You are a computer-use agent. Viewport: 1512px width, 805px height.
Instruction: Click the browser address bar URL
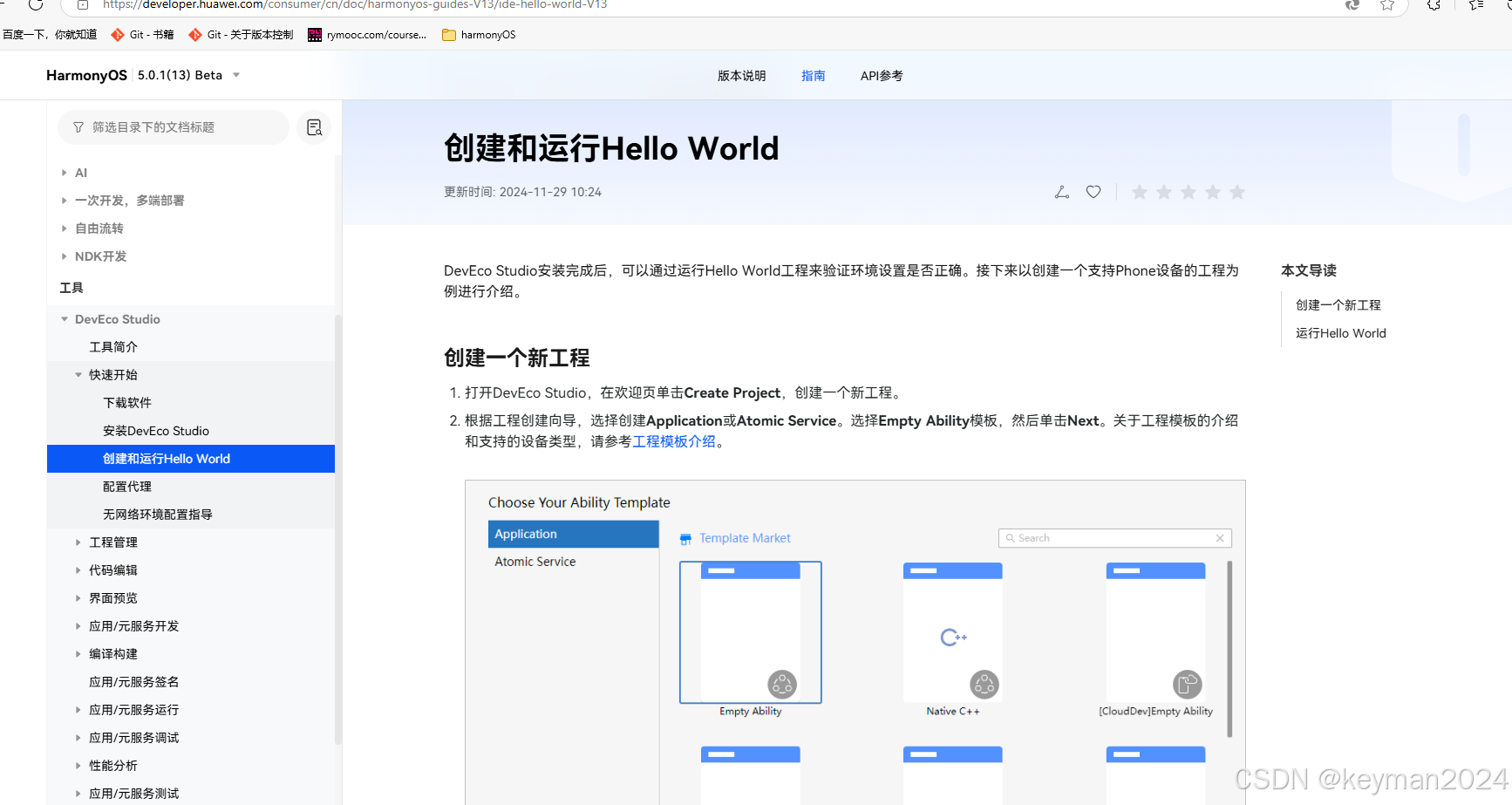tap(355, 5)
